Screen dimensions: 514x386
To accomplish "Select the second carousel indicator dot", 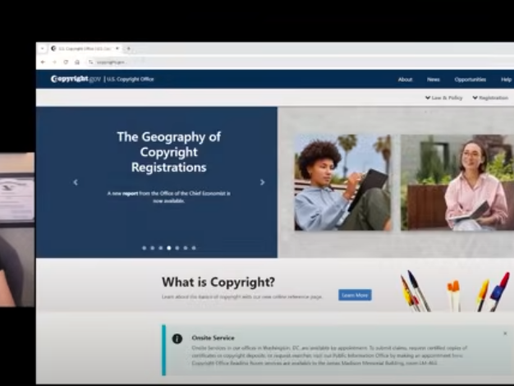I will (x=153, y=248).
